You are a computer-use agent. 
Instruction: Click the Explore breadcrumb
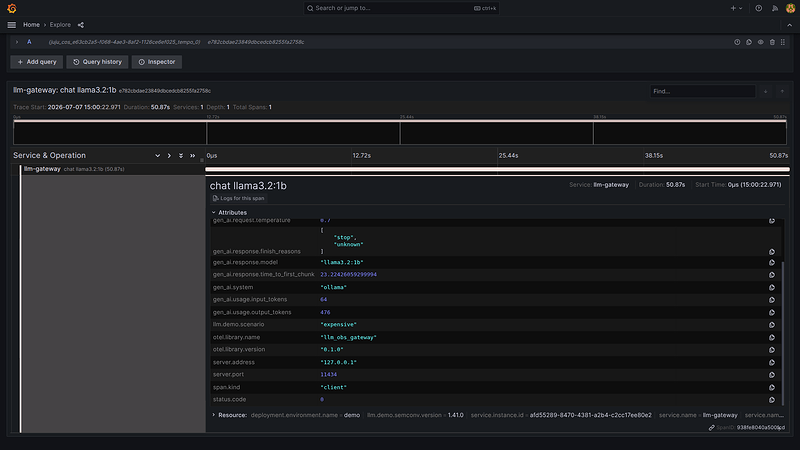click(x=60, y=24)
